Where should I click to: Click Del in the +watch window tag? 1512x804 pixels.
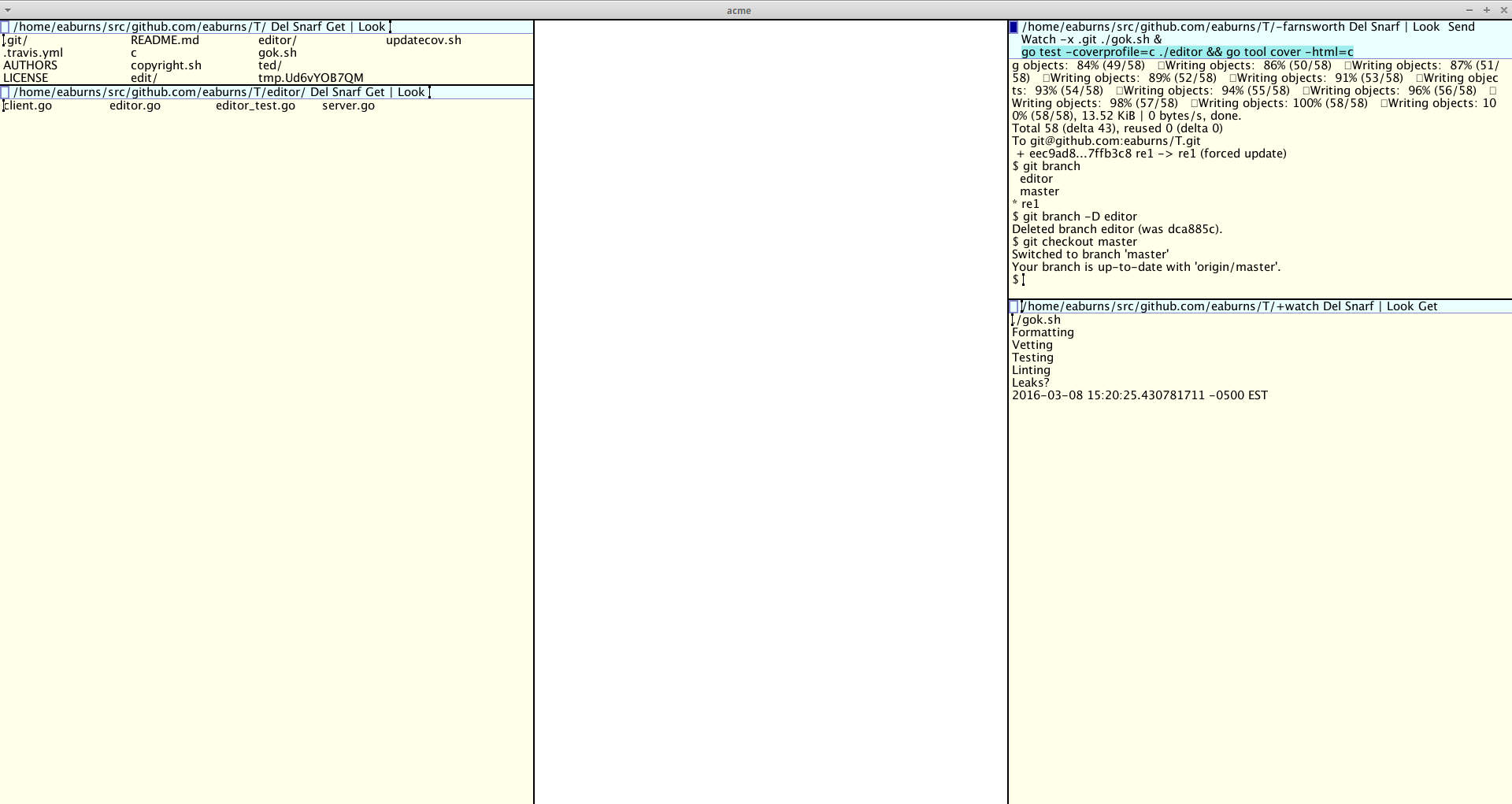click(1332, 306)
